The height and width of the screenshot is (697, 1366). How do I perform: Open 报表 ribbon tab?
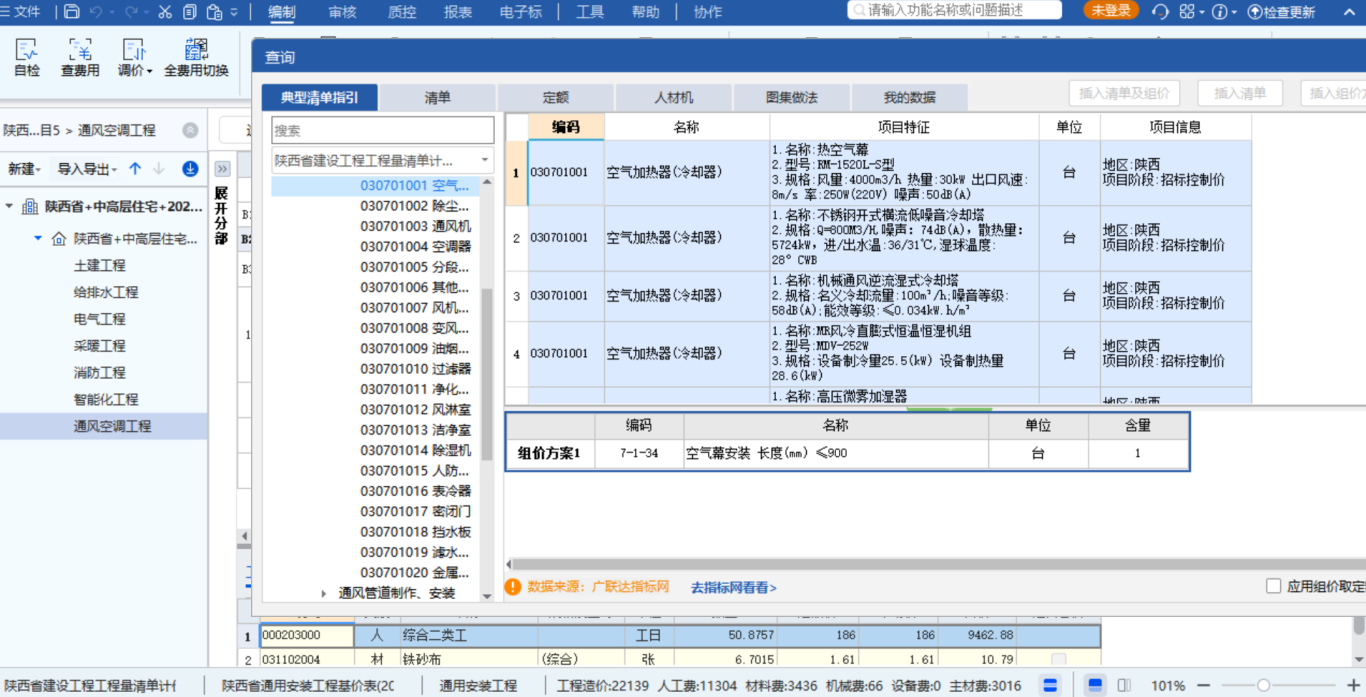pyautogui.click(x=458, y=12)
